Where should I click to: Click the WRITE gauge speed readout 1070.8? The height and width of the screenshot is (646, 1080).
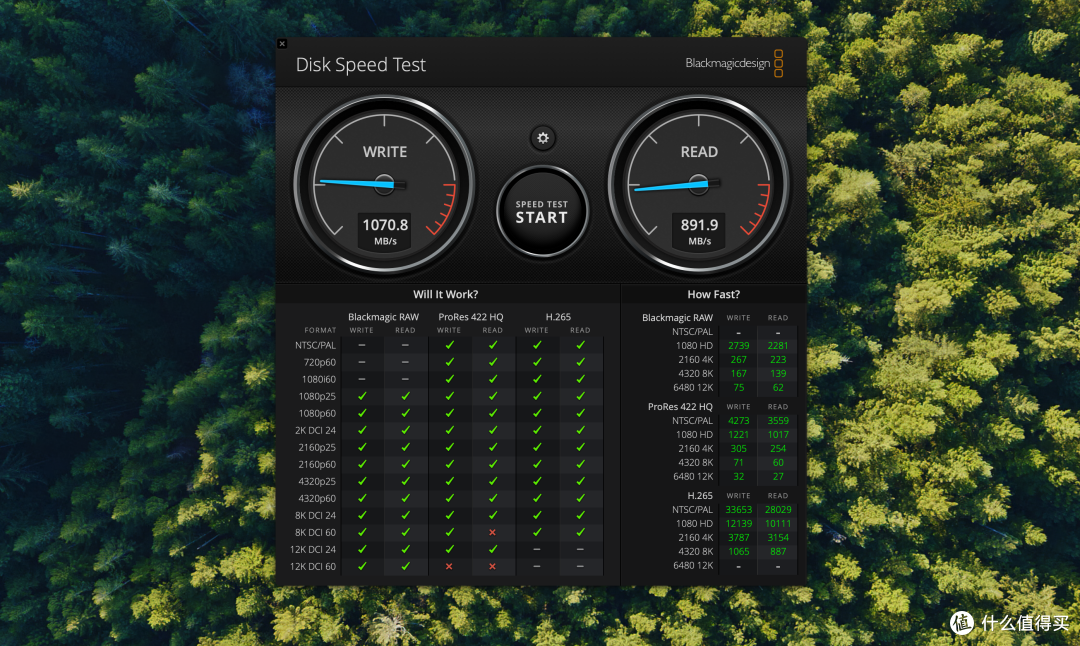(385, 225)
